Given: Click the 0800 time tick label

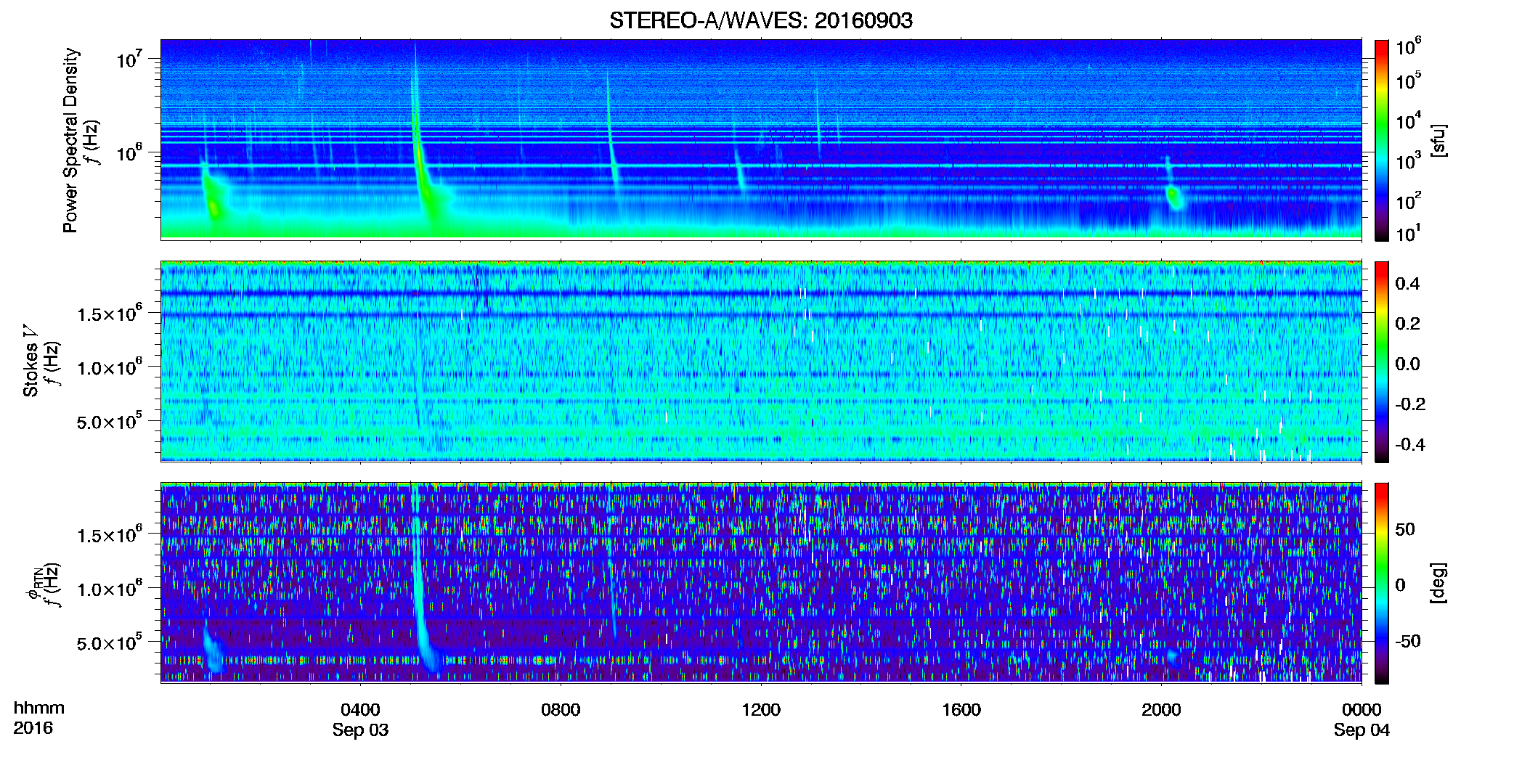Looking at the screenshot, I should [561, 710].
